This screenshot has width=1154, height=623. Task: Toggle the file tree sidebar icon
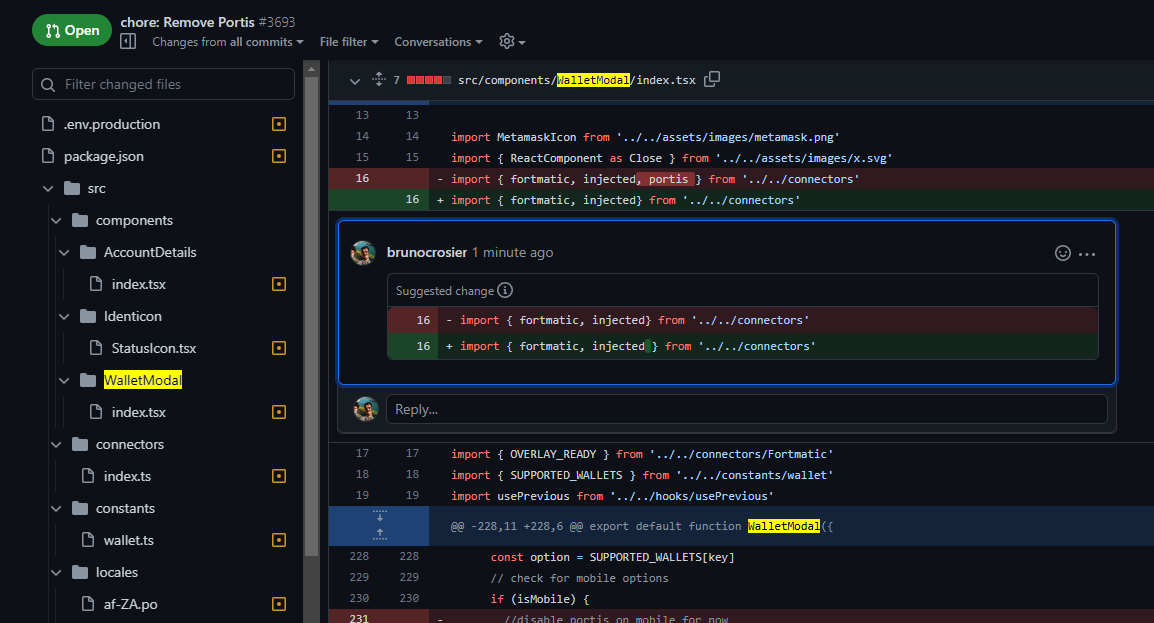(128, 41)
